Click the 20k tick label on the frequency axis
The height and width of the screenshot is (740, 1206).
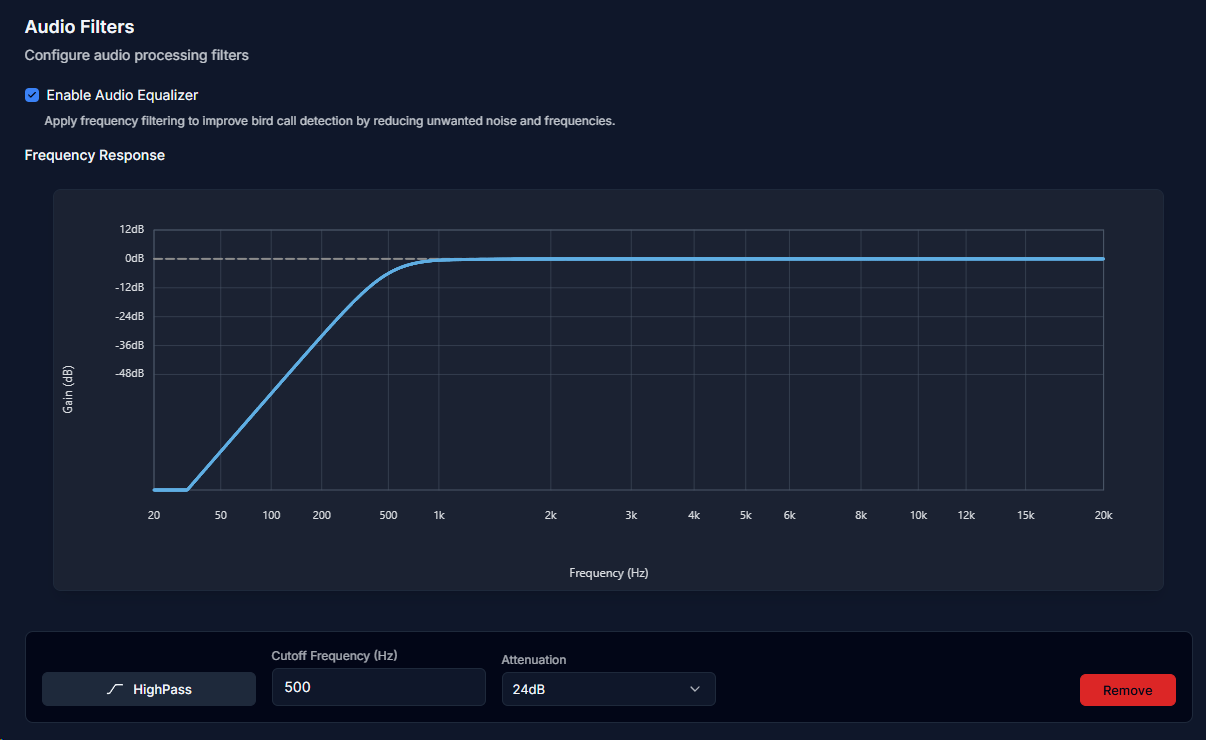click(1103, 515)
